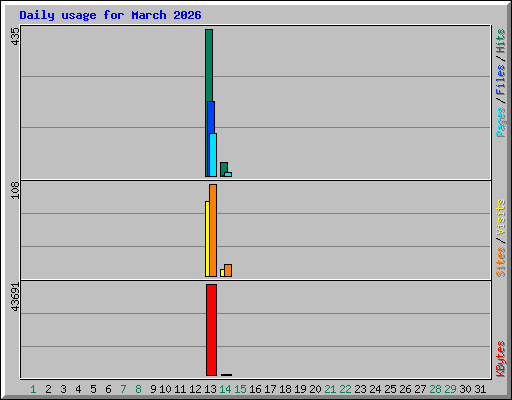Viewport: 512px width, 400px height.
Task: Click day 26 on the x-axis
Action: point(405,389)
